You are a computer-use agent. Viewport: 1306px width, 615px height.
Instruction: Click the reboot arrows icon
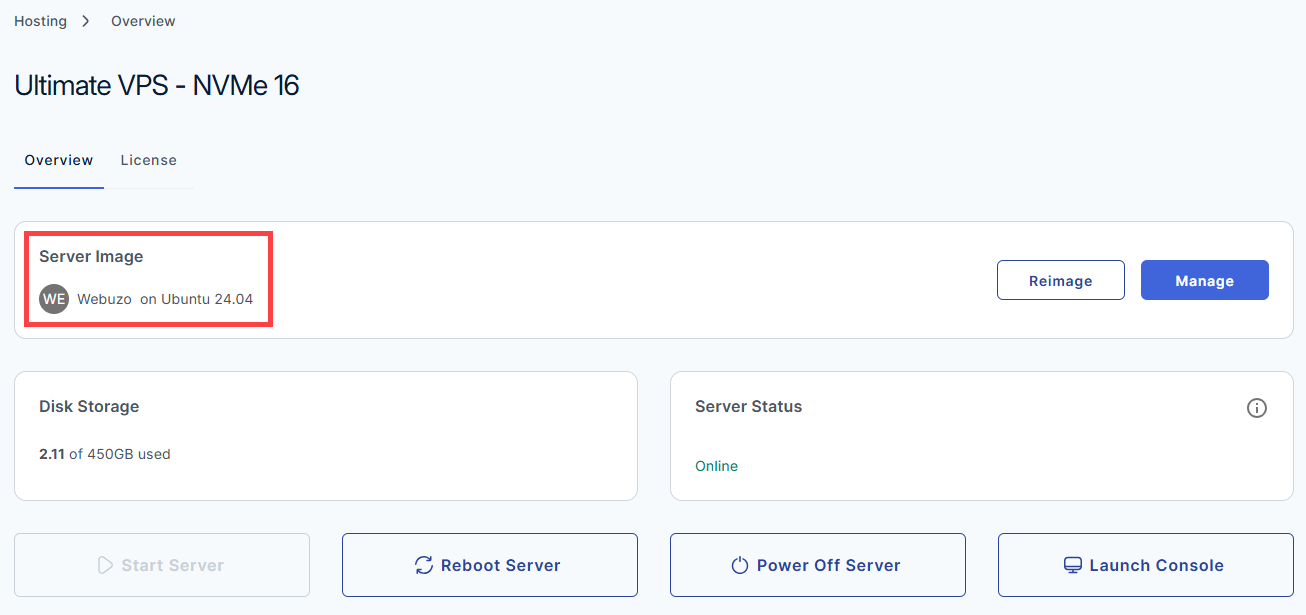tap(424, 565)
